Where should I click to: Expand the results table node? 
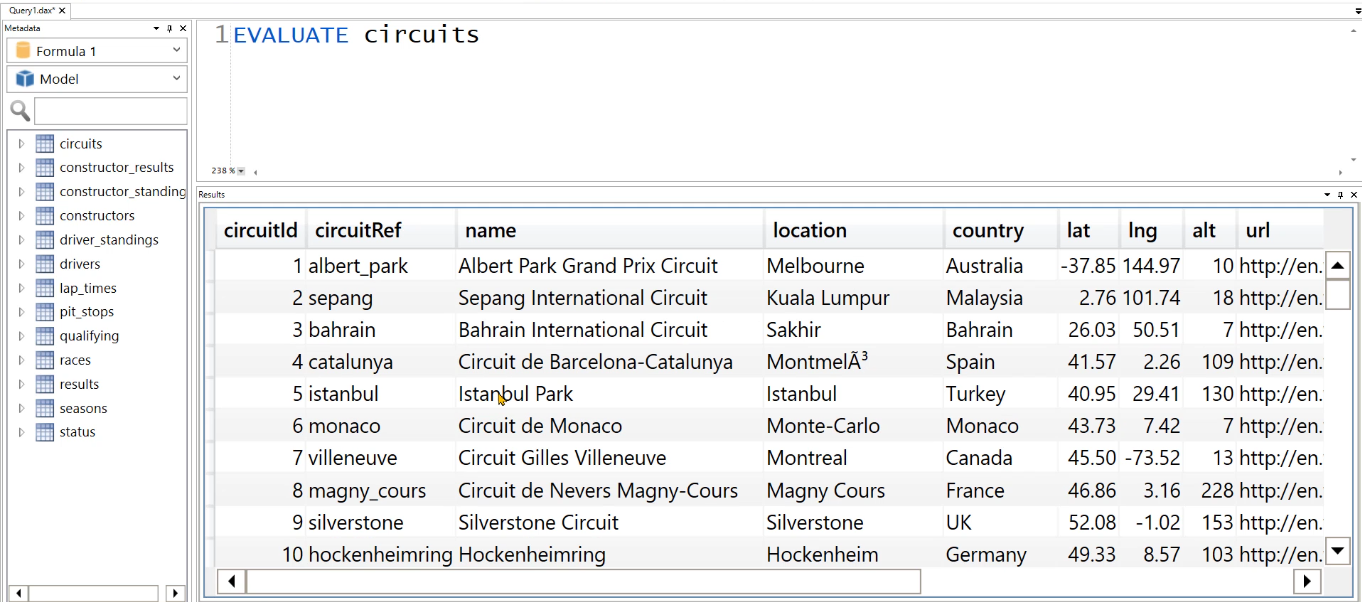(x=21, y=384)
